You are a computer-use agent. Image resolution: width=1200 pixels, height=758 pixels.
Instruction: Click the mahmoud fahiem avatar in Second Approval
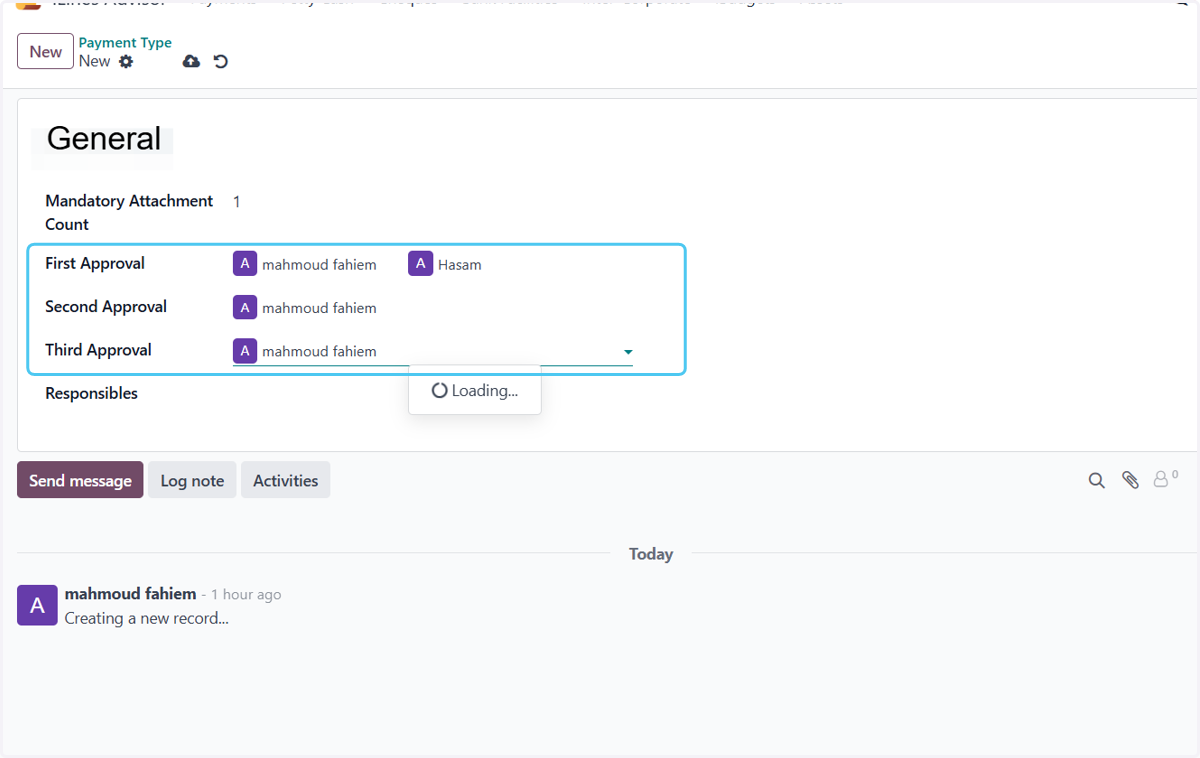coord(245,307)
